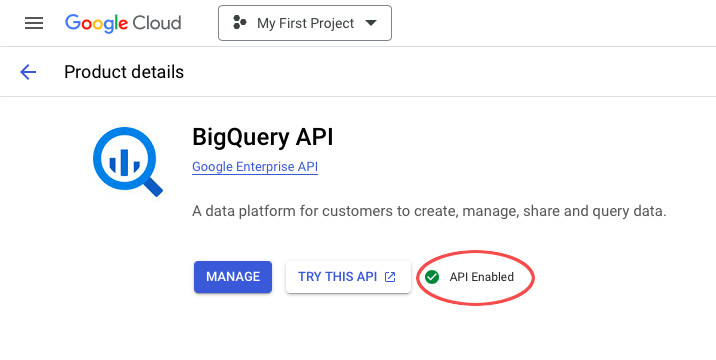Open the hamburger navigation menu

(x=34, y=23)
